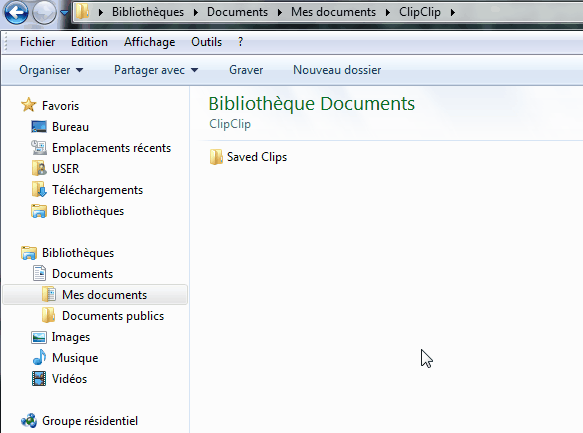Open the Organiser dropdown
Viewport: 583px width, 433px height.
(x=51, y=70)
